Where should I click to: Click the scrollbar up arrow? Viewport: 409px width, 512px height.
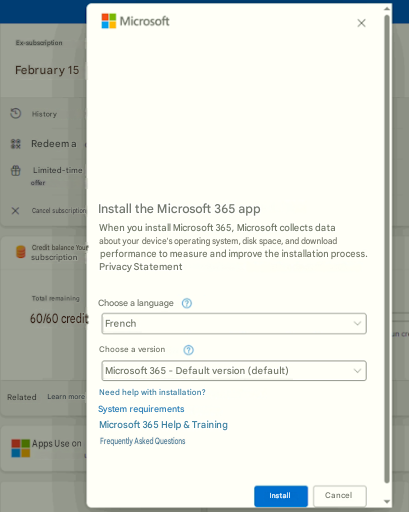[x=387, y=9]
